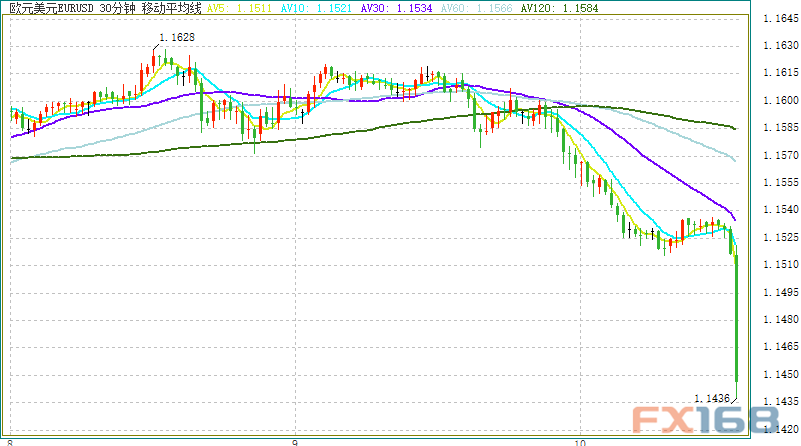Viewport: 801px width, 446px height.
Task: Click the 1.1615 price axis label
Action: pyautogui.click(x=781, y=73)
